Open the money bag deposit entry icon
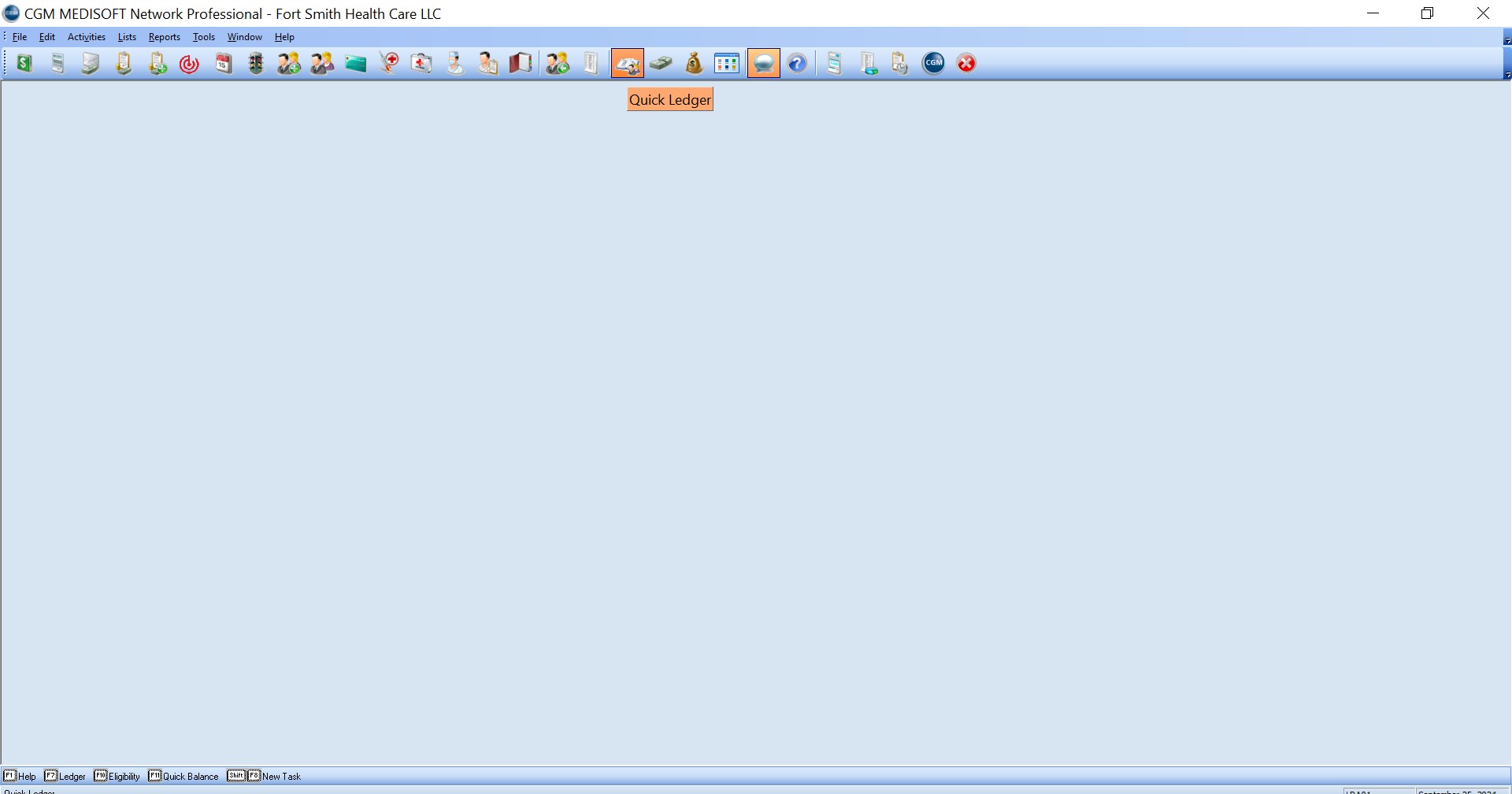Image resolution: width=1512 pixels, height=794 pixels. tap(694, 63)
